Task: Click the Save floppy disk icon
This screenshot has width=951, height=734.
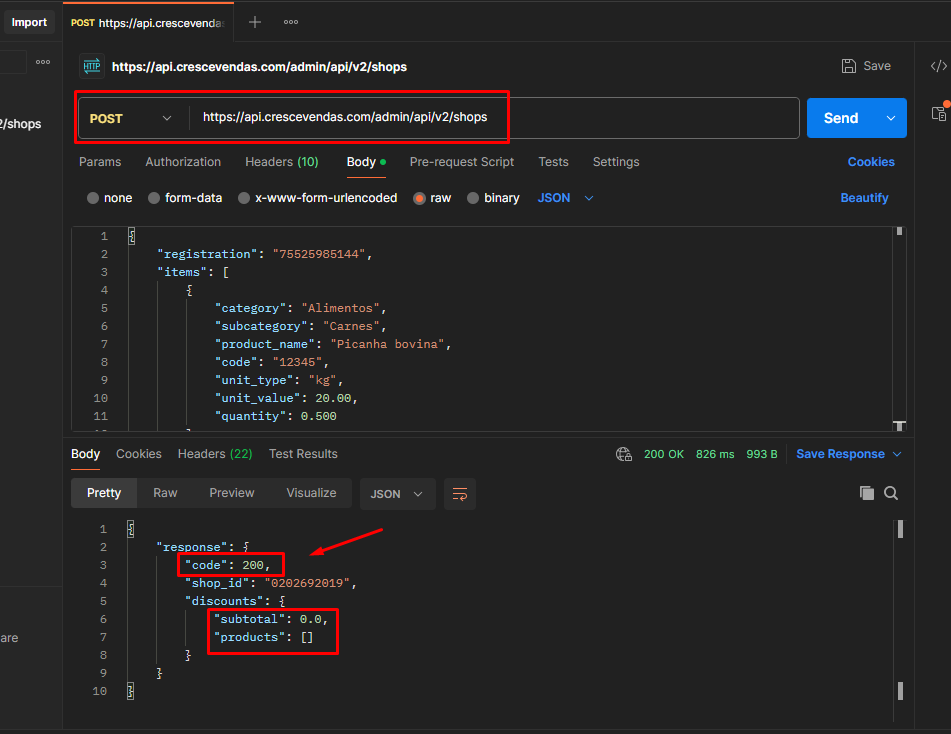Action: click(x=849, y=66)
